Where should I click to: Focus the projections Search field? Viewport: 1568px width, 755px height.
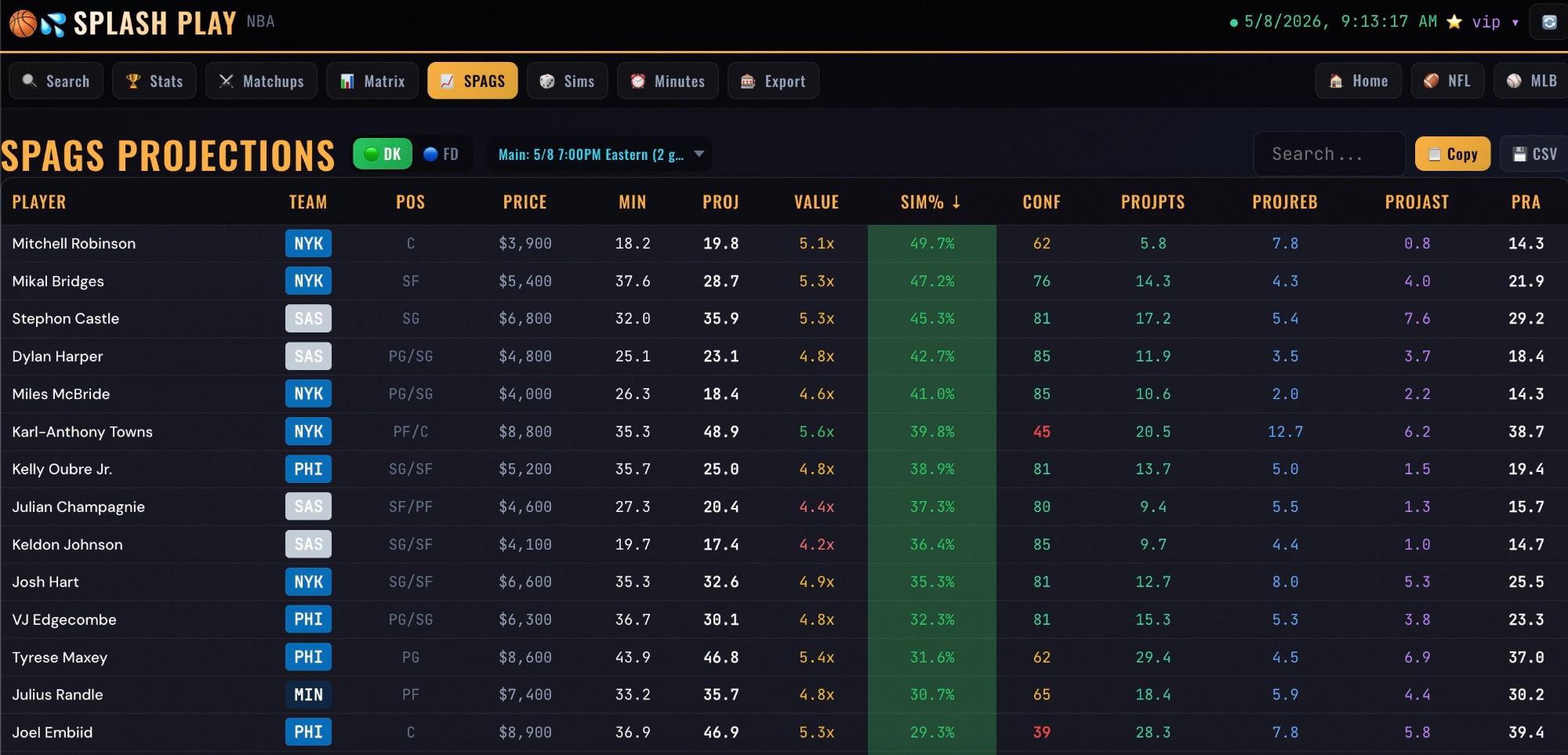(x=1330, y=154)
